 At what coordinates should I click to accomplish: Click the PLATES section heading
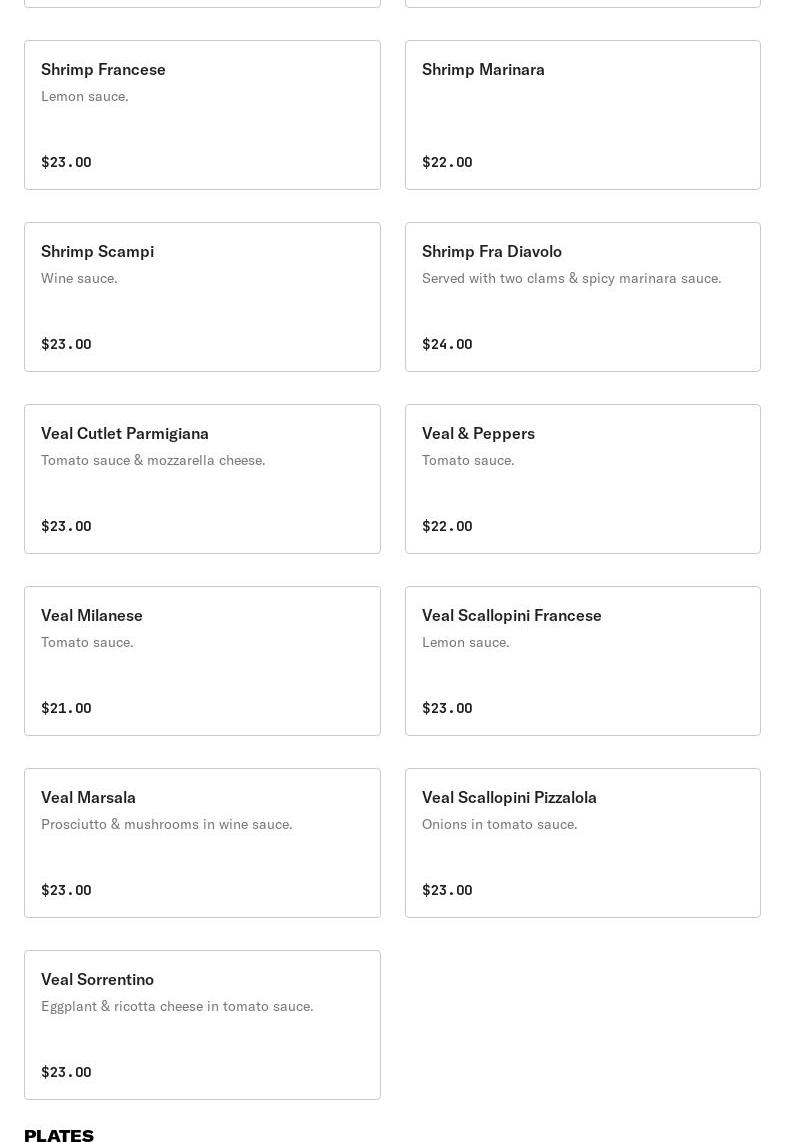click(x=59, y=1135)
